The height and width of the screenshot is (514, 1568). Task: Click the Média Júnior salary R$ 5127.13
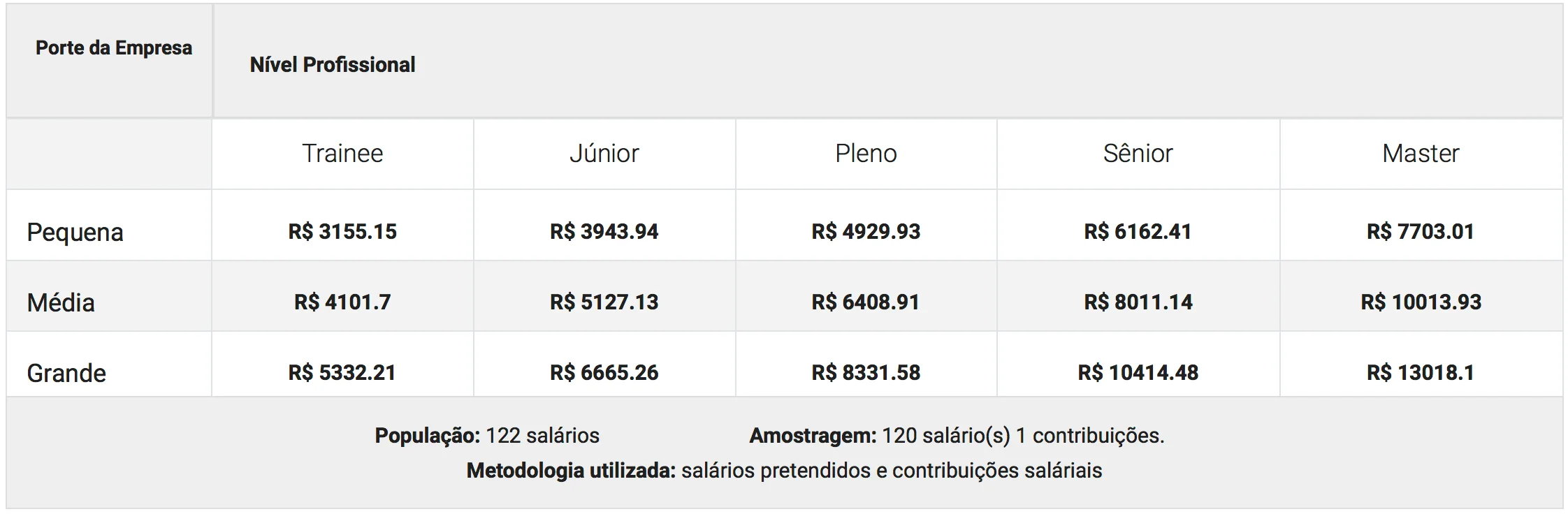[x=604, y=302]
